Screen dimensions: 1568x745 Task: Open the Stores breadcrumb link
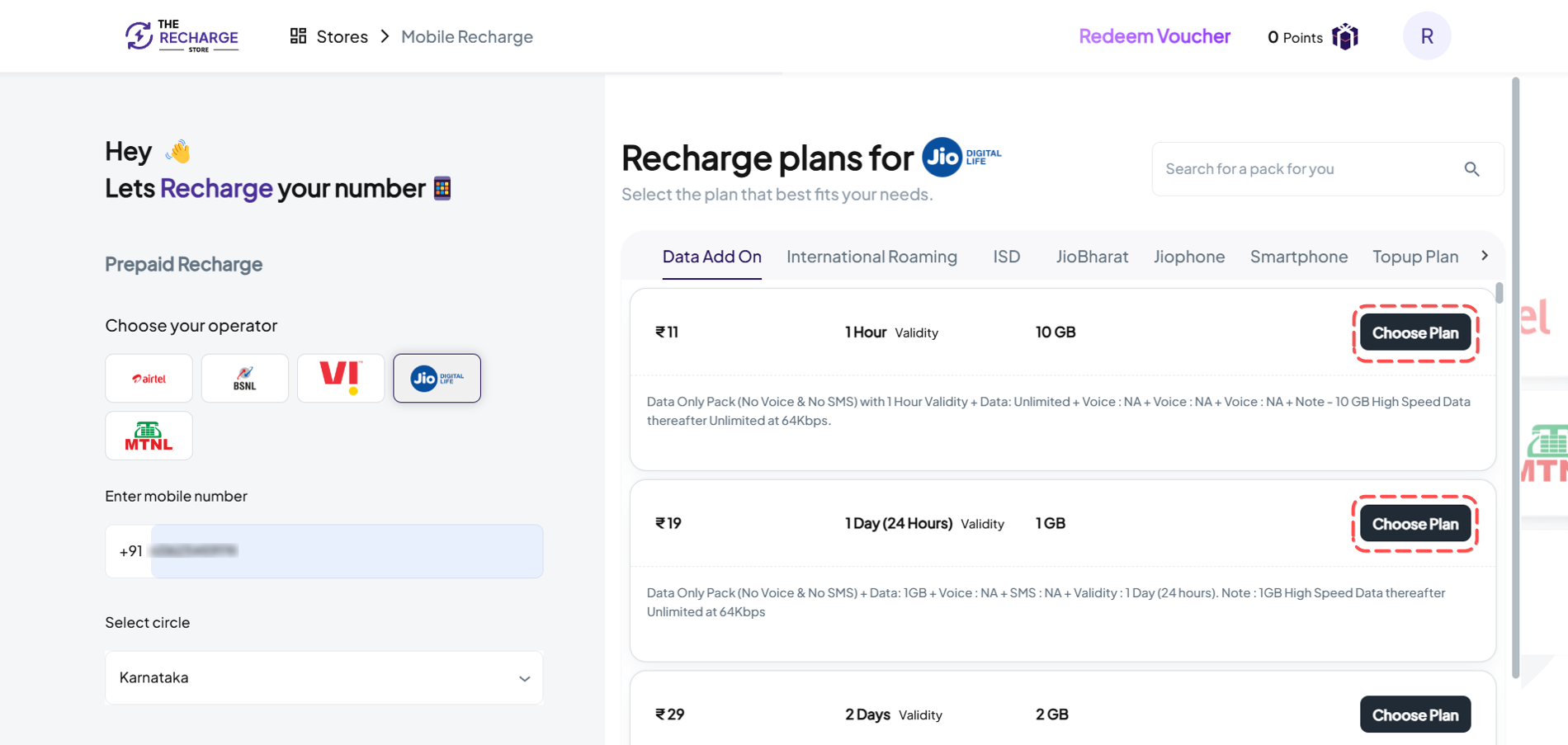[342, 36]
